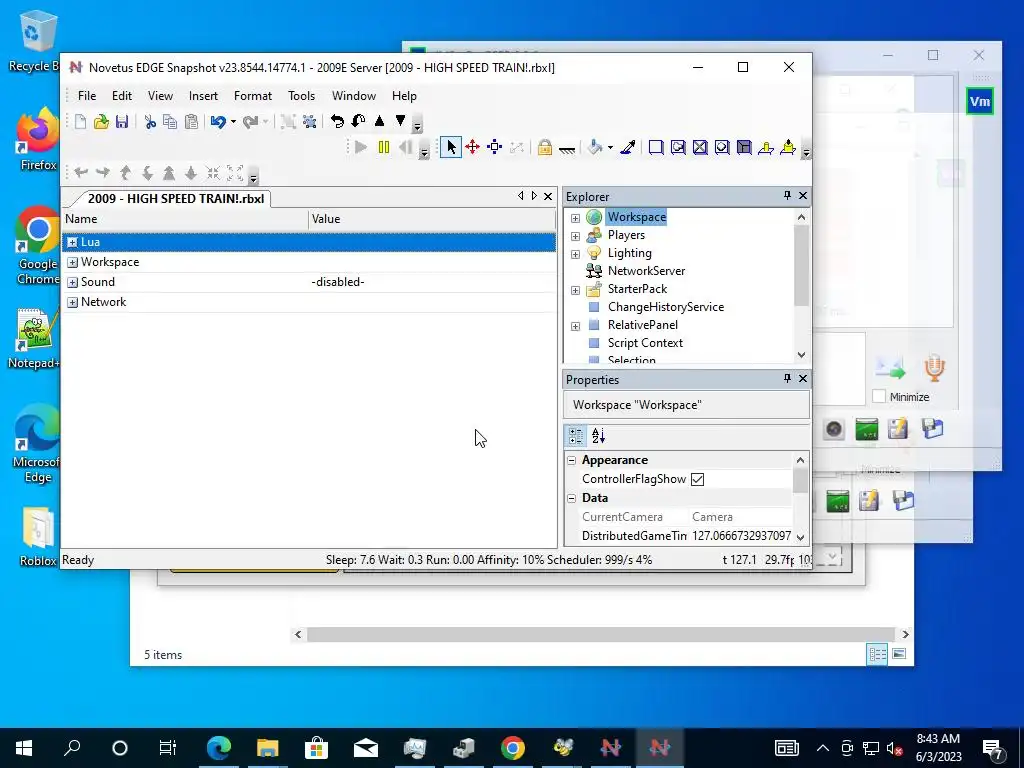The height and width of the screenshot is (768, 1024).
Task: Click the Name column header
Action: pyautogui.click(x=185, y=219)
